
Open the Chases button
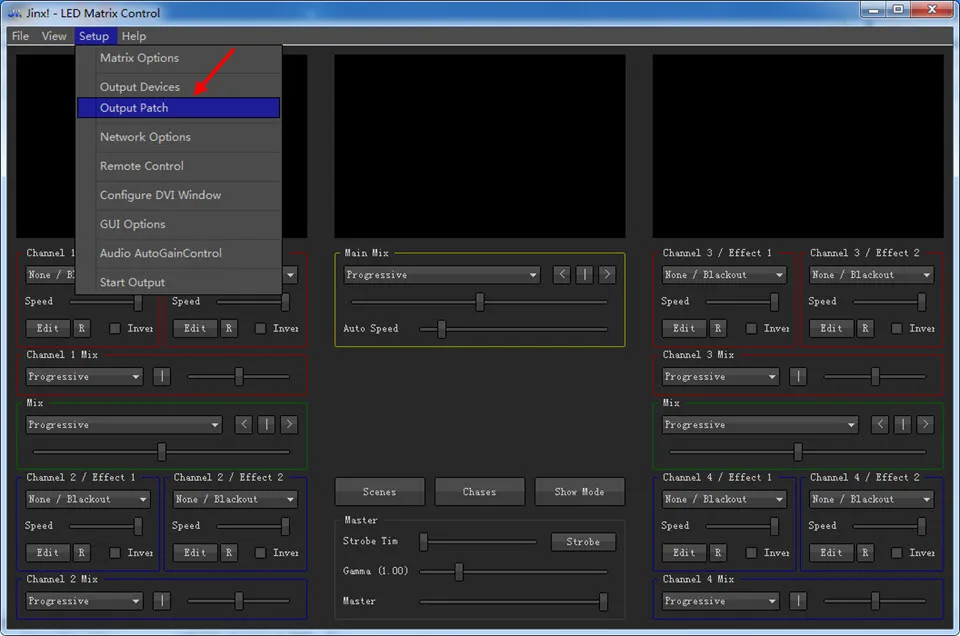pos(479,492)
